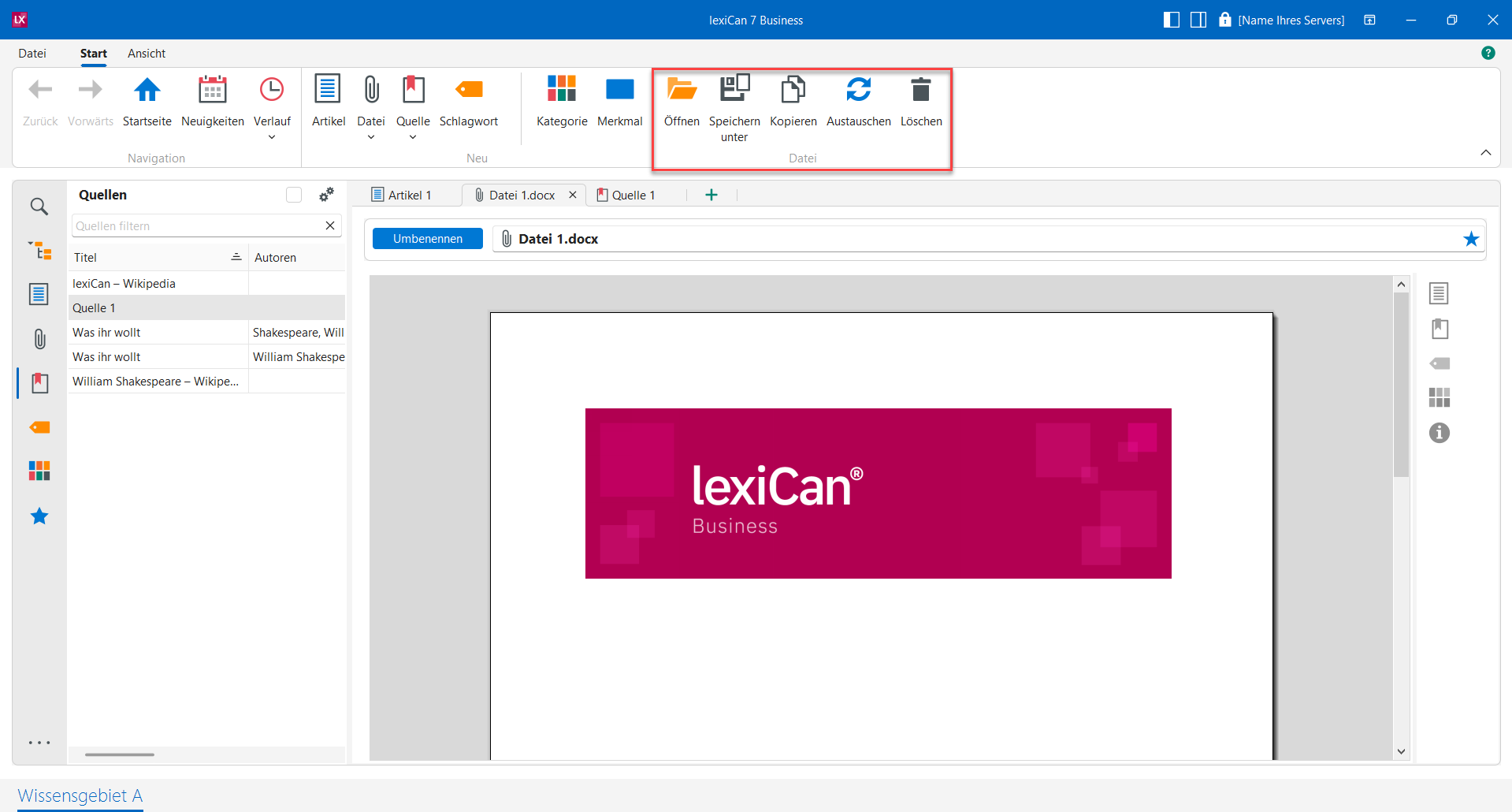The width and height of the screenshot is (1512, 812).
Task: Expand the Quelle dropdown arrow in ribbon
Action: [413, 137]
